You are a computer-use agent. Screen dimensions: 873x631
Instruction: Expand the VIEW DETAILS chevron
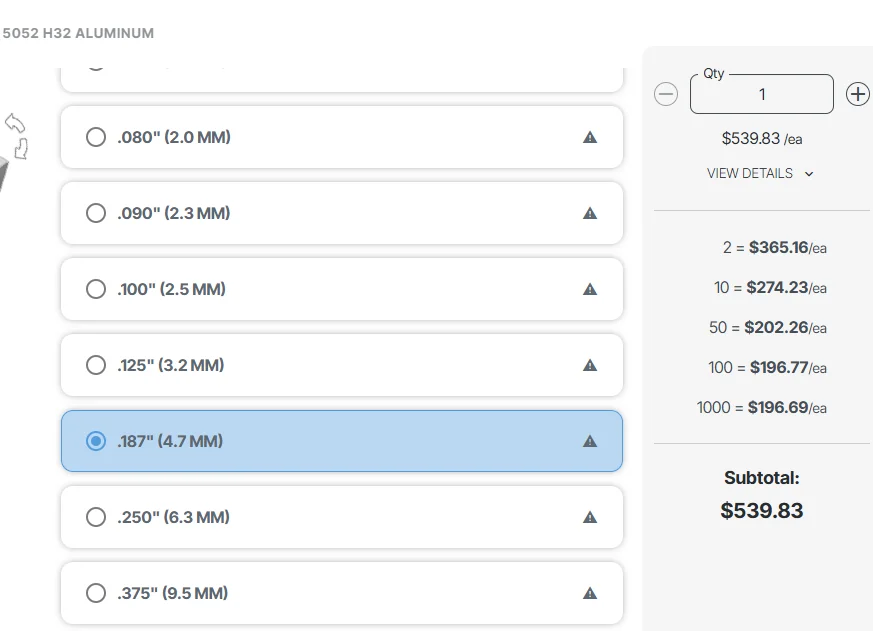point(809,174)
